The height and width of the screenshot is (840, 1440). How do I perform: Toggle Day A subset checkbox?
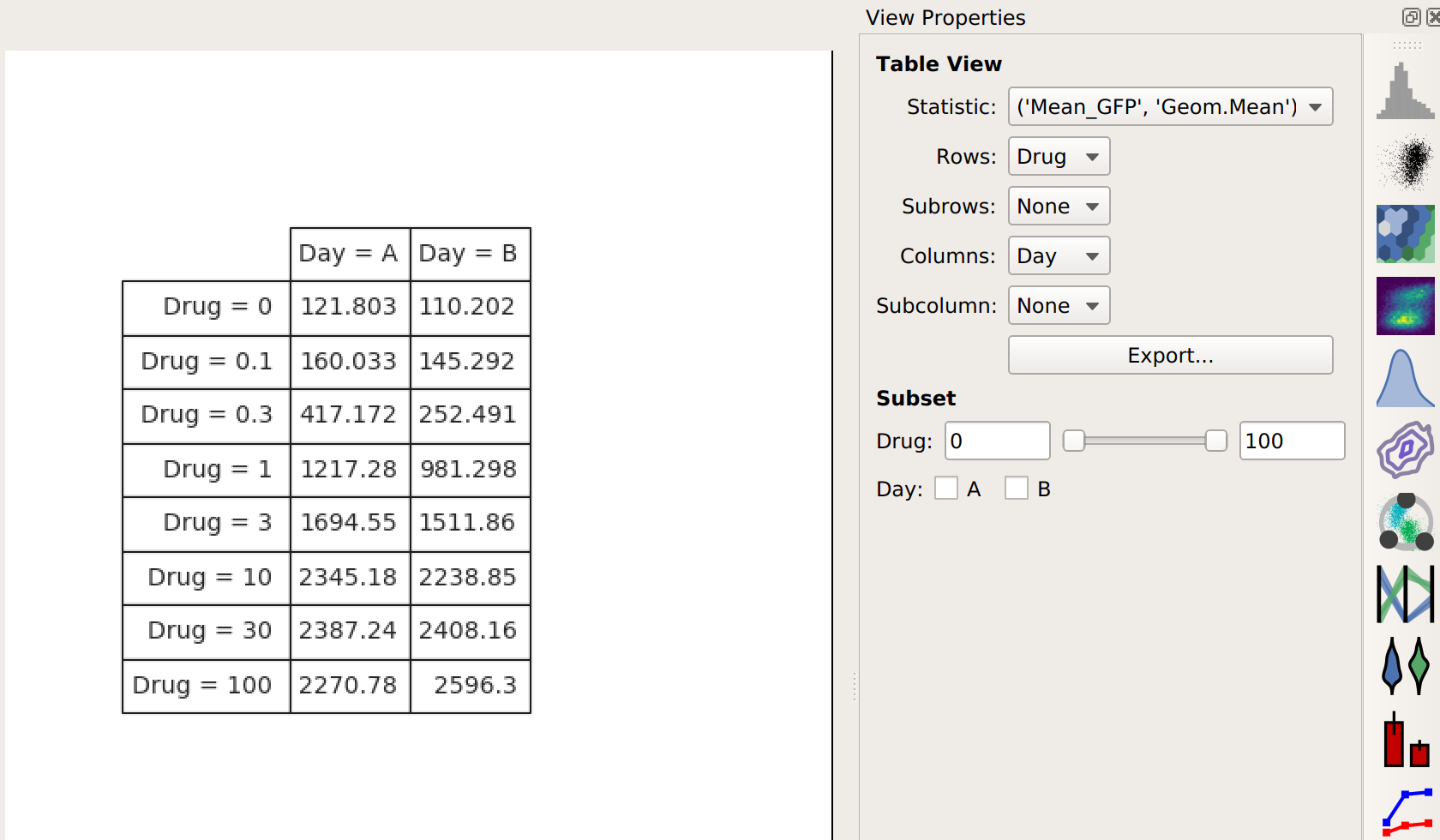pyautogui.click(x=946, y=489)
